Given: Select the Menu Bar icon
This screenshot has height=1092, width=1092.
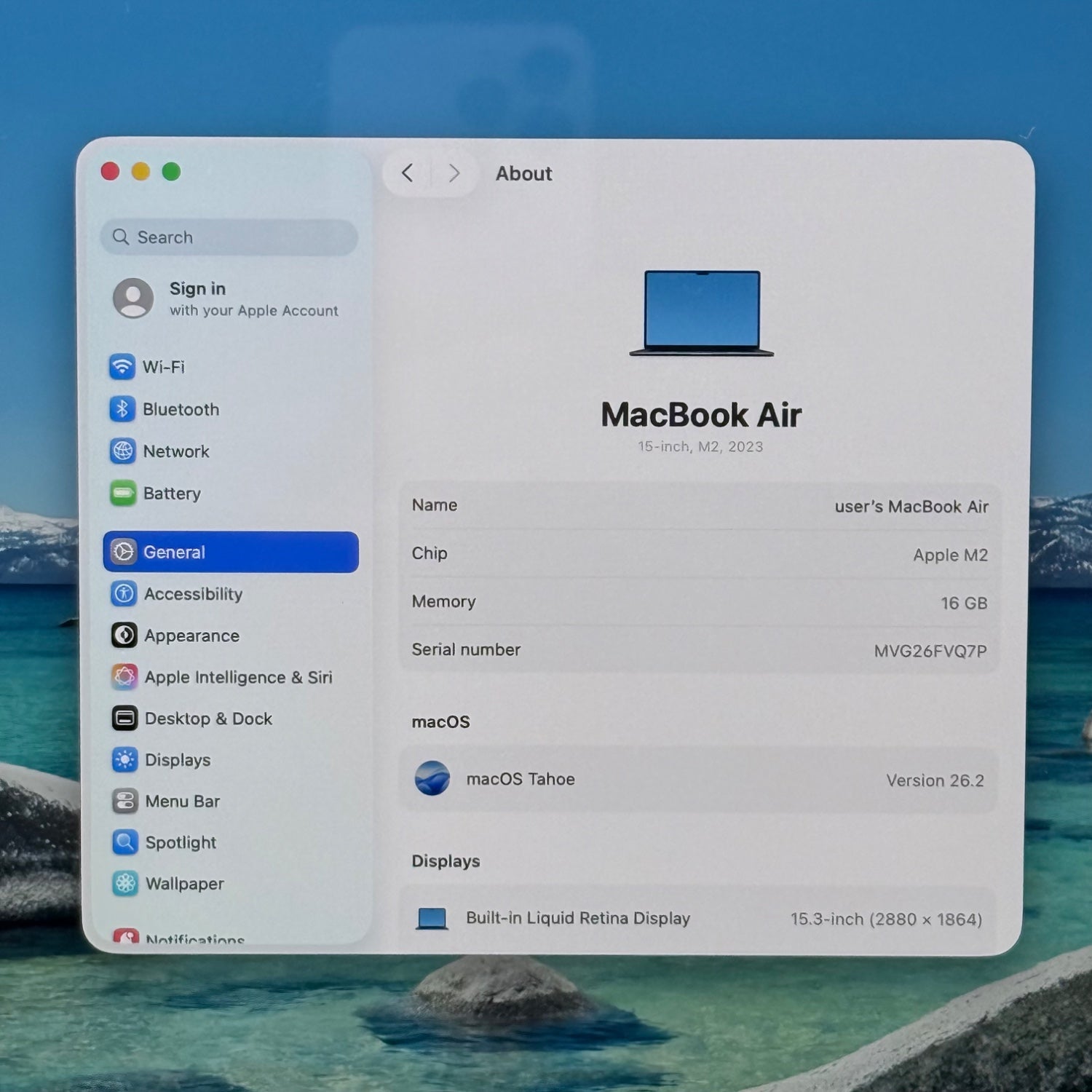Looking at the screenshot, I should tap(124, 802).
